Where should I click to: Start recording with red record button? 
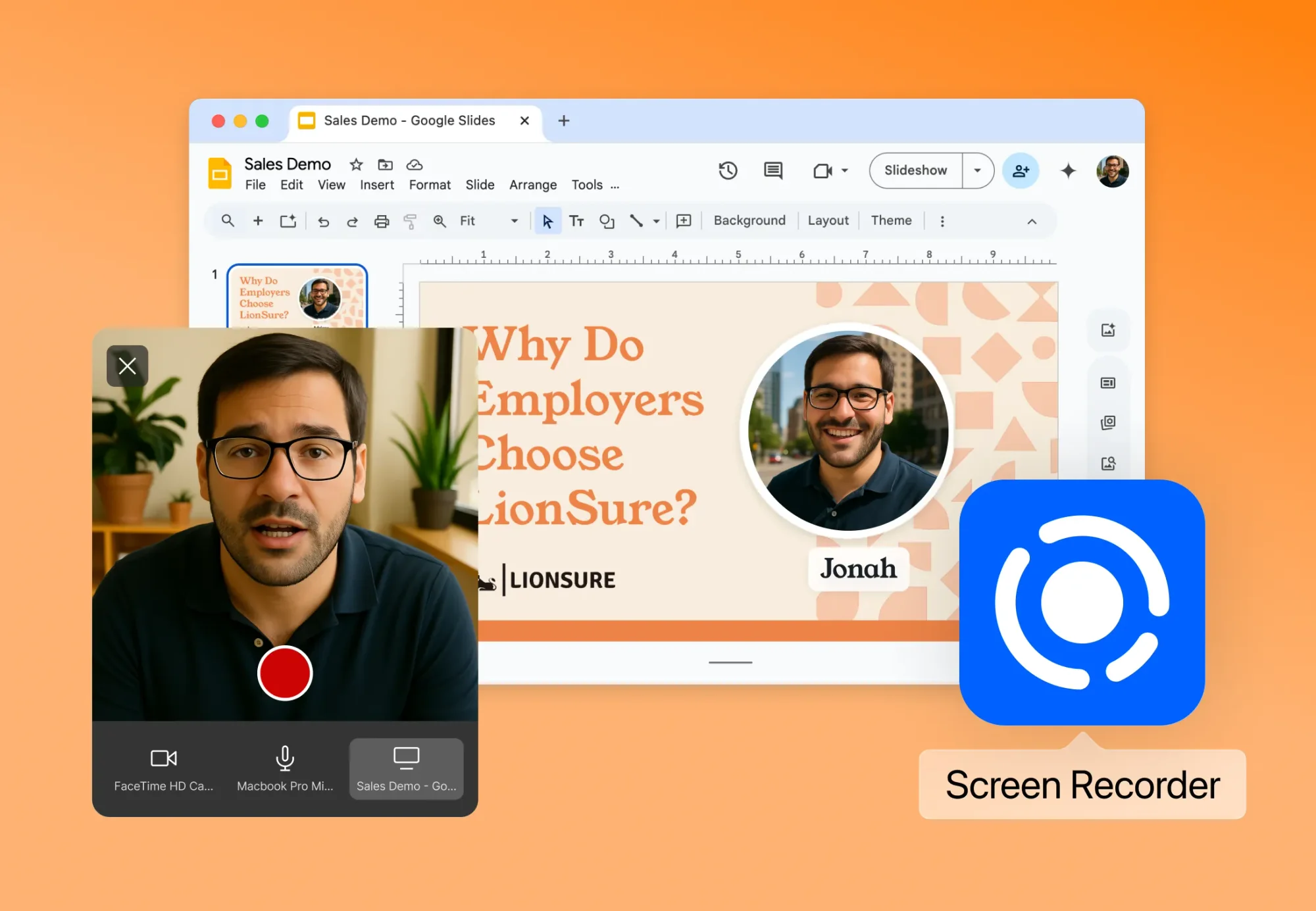pos(285,673)
